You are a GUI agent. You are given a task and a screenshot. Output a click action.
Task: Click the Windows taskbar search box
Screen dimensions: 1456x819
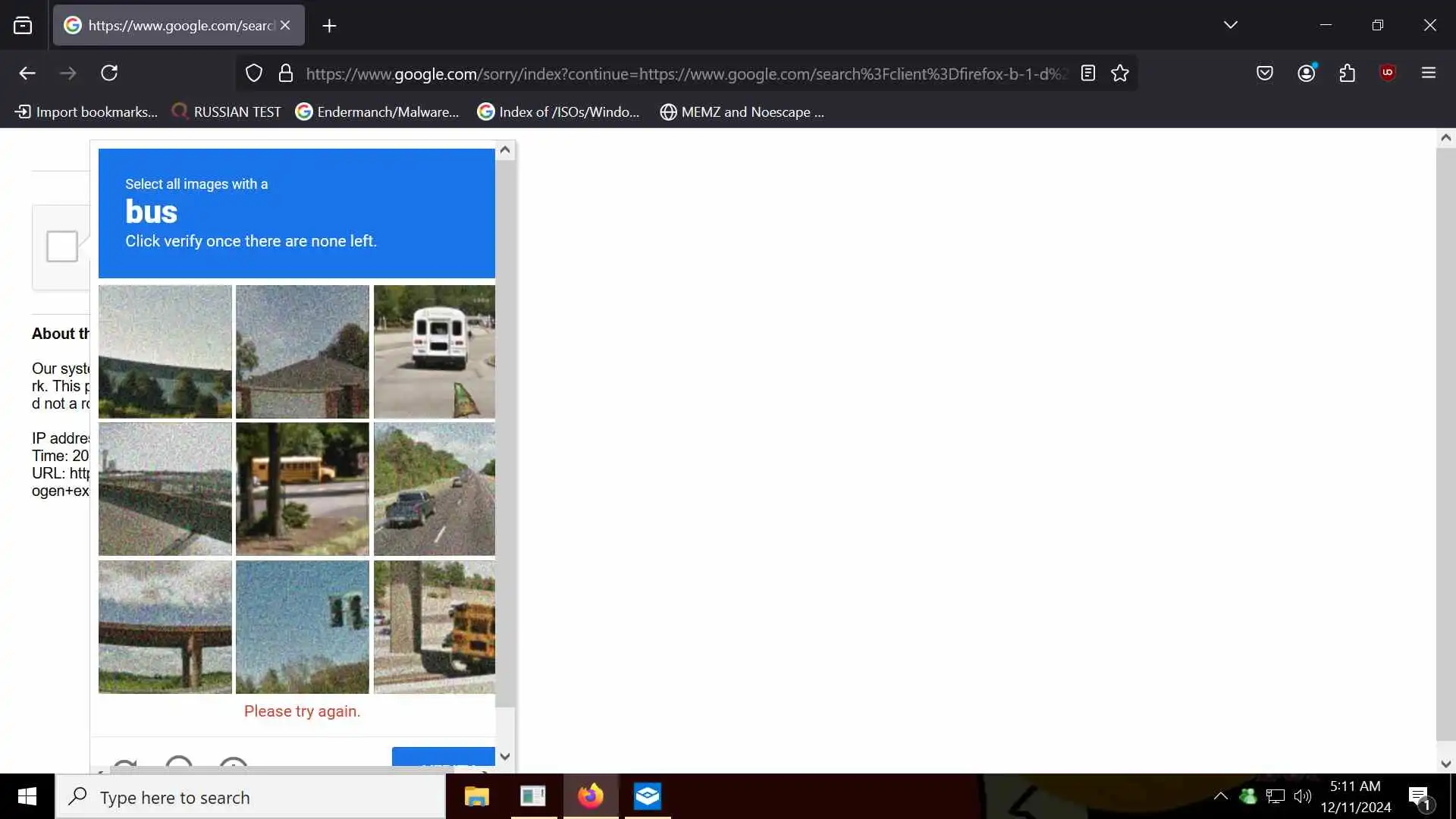coord(250,797)
